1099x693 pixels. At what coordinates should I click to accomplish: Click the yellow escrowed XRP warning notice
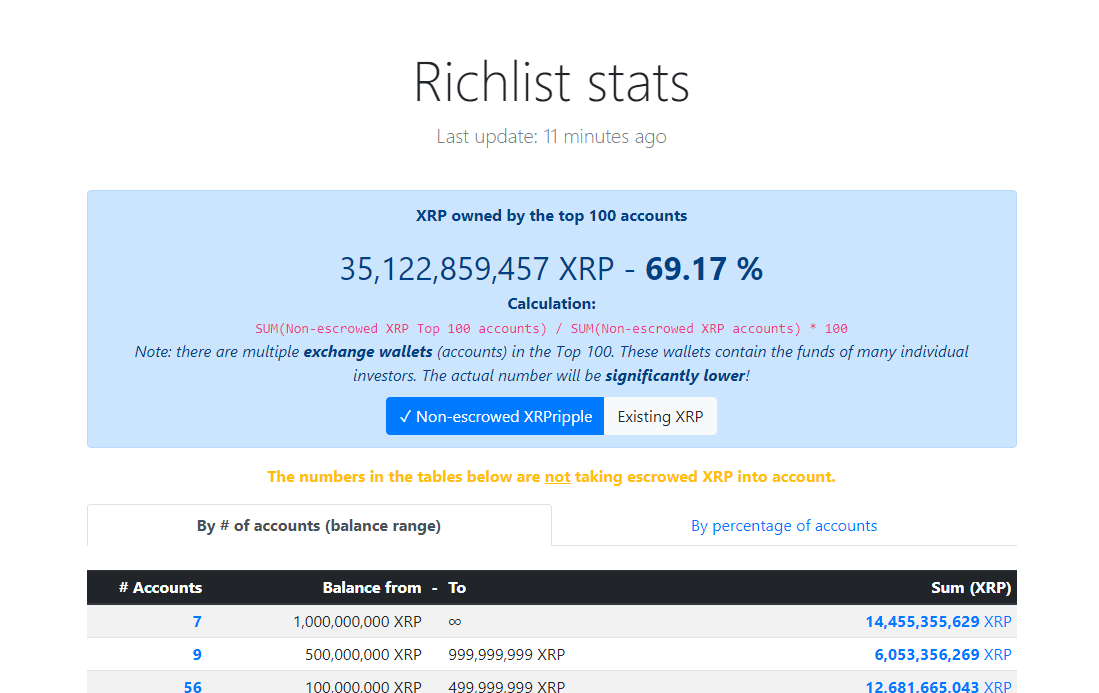551,477
